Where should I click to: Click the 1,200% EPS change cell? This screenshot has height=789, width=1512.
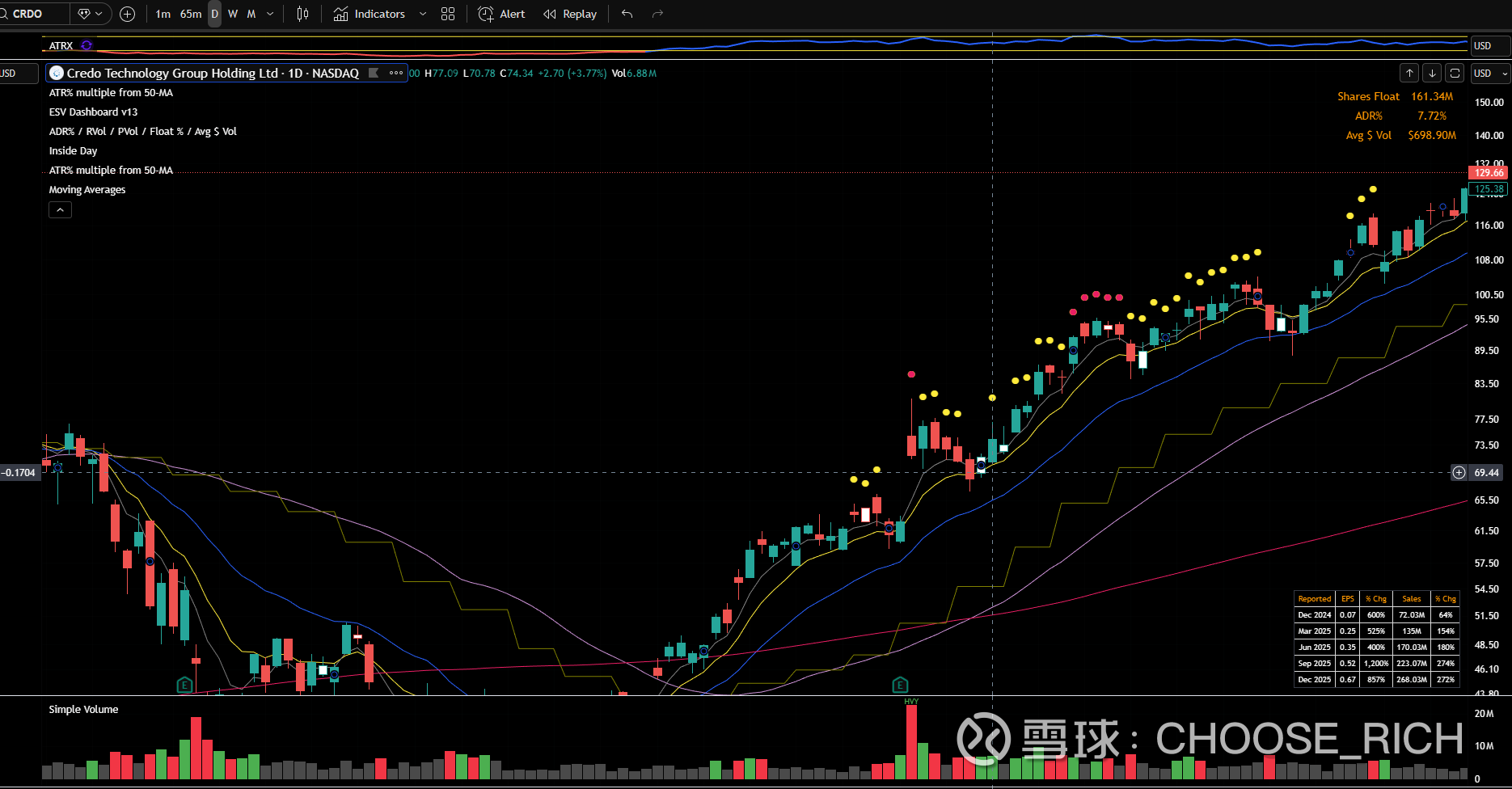[x=1376, y=663]
